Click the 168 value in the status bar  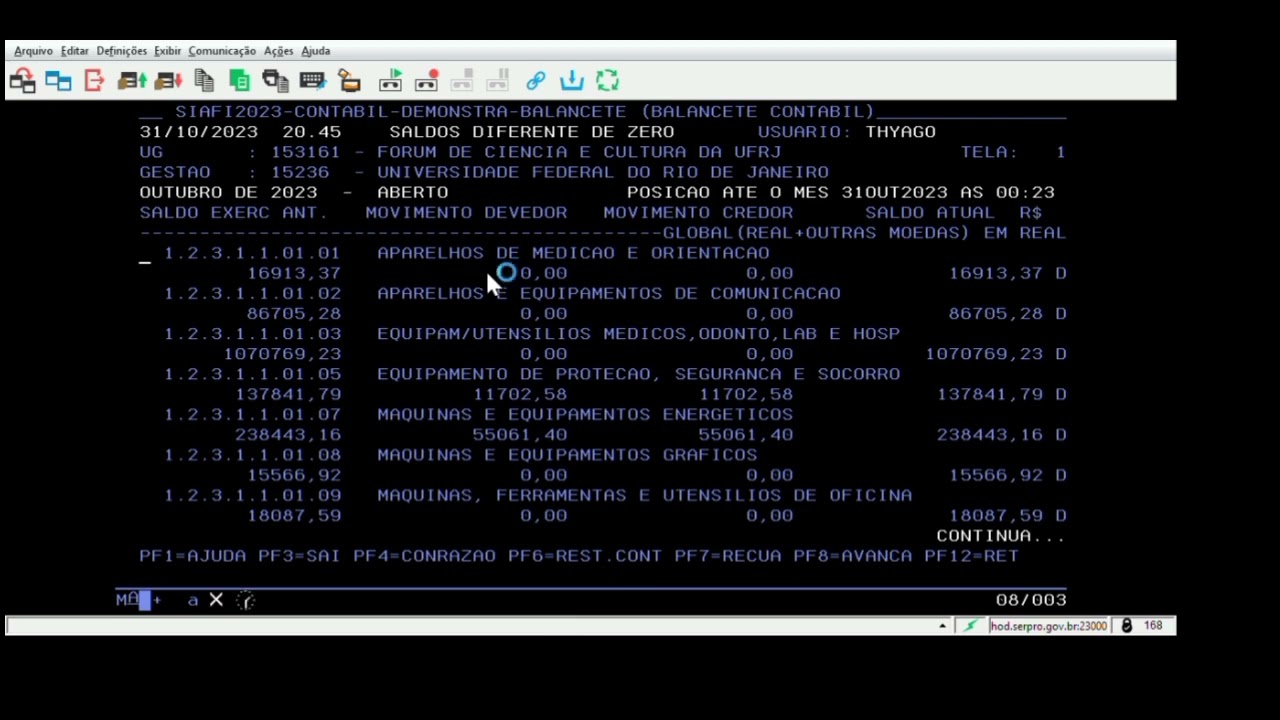(x=1153, y=626)
